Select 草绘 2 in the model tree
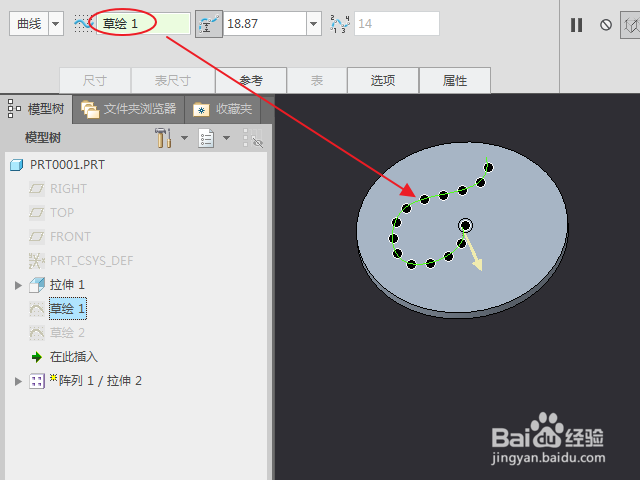The height and width of the screenshot is (480, 640). [67, 333]
